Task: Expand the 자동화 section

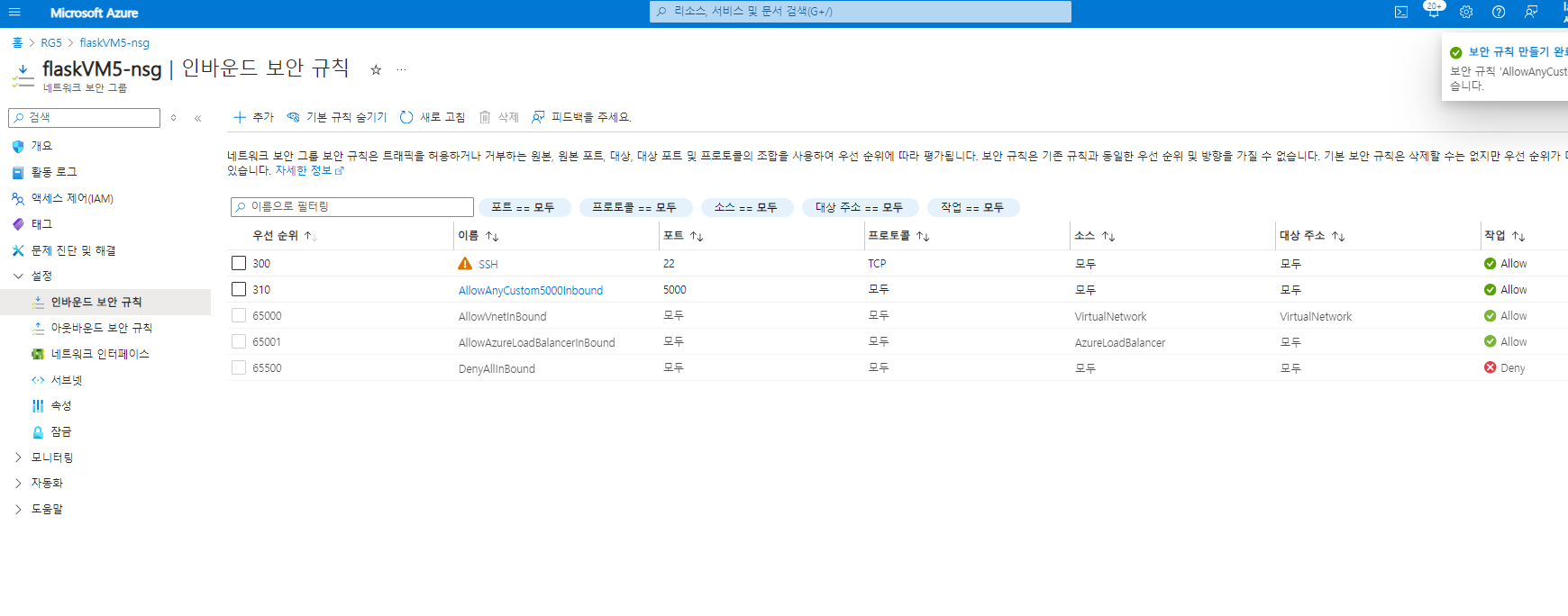Action: click(18, 483)
